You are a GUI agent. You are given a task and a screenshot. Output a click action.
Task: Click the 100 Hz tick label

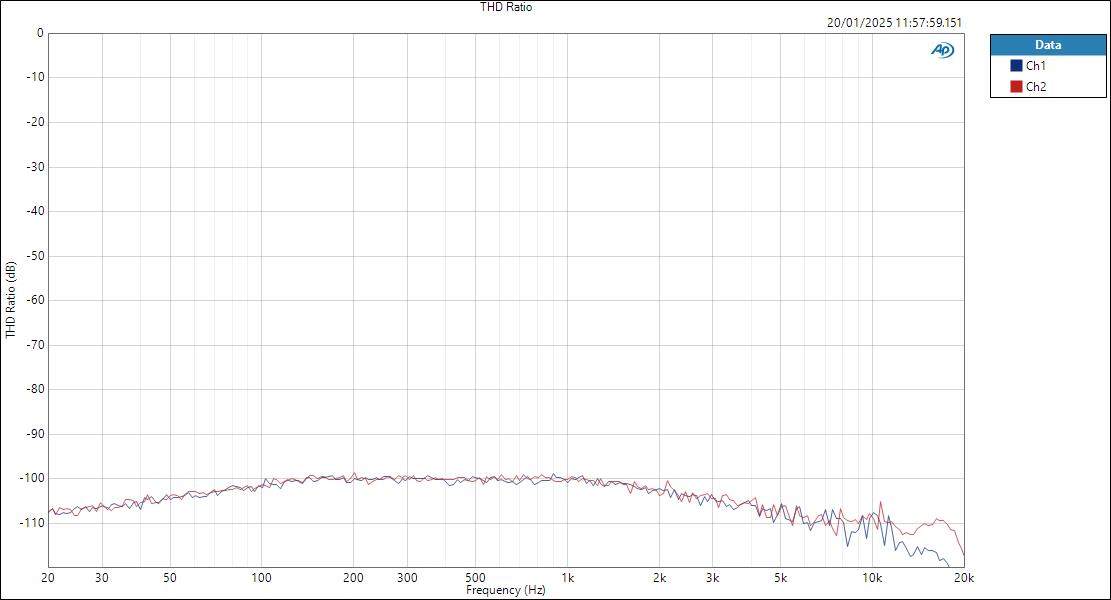pyautogui.click(x=261, y=578)
